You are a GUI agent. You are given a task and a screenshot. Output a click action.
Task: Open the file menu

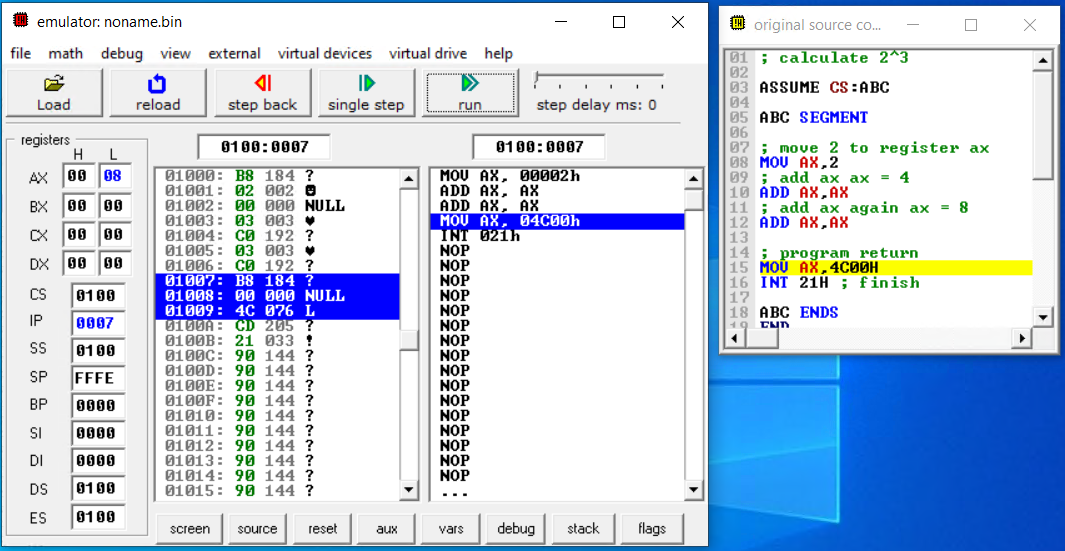tap(20, 54)
